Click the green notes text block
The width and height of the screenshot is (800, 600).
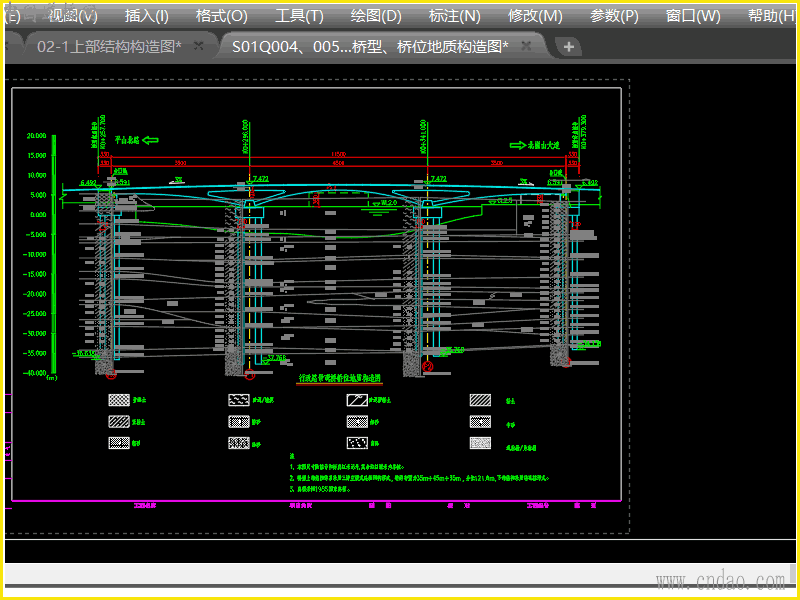(420, 478)
